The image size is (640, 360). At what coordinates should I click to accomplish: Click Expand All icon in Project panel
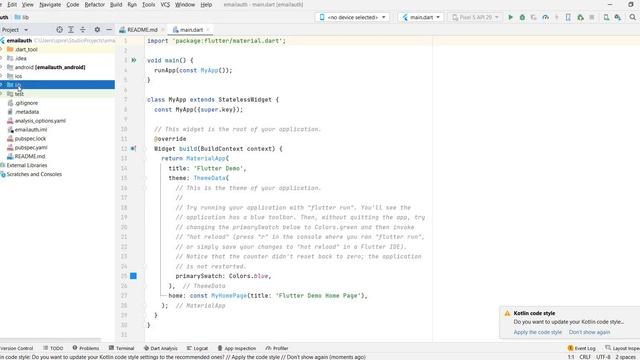pyautogui.click(x=71, y=30)
